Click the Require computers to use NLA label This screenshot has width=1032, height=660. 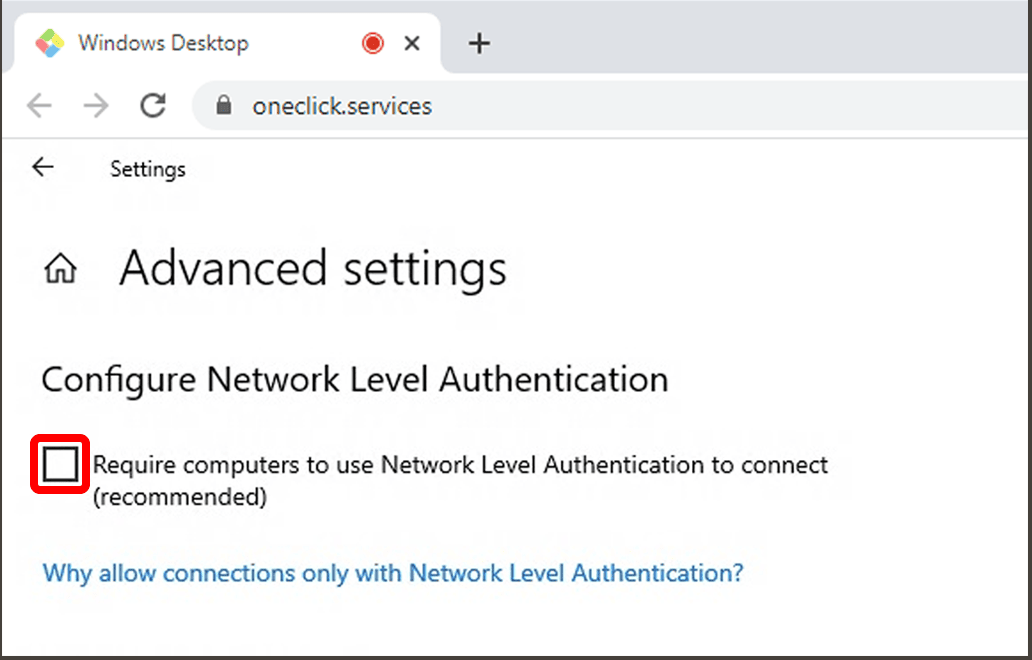(460, 465)
